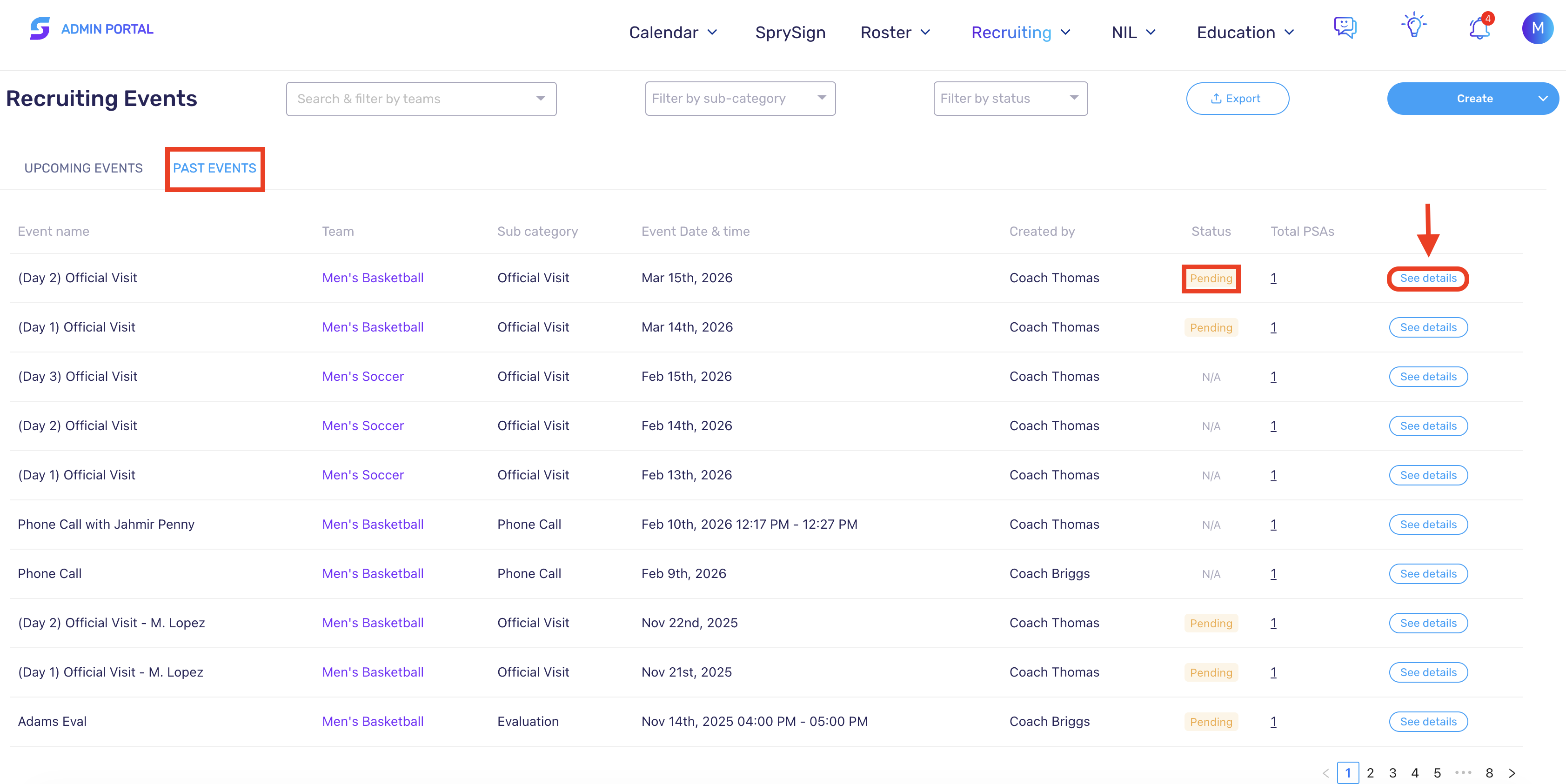Viewport: 1566px width, 784px height.
Task: Open the notifications bell
Action: click(1479, 27)
